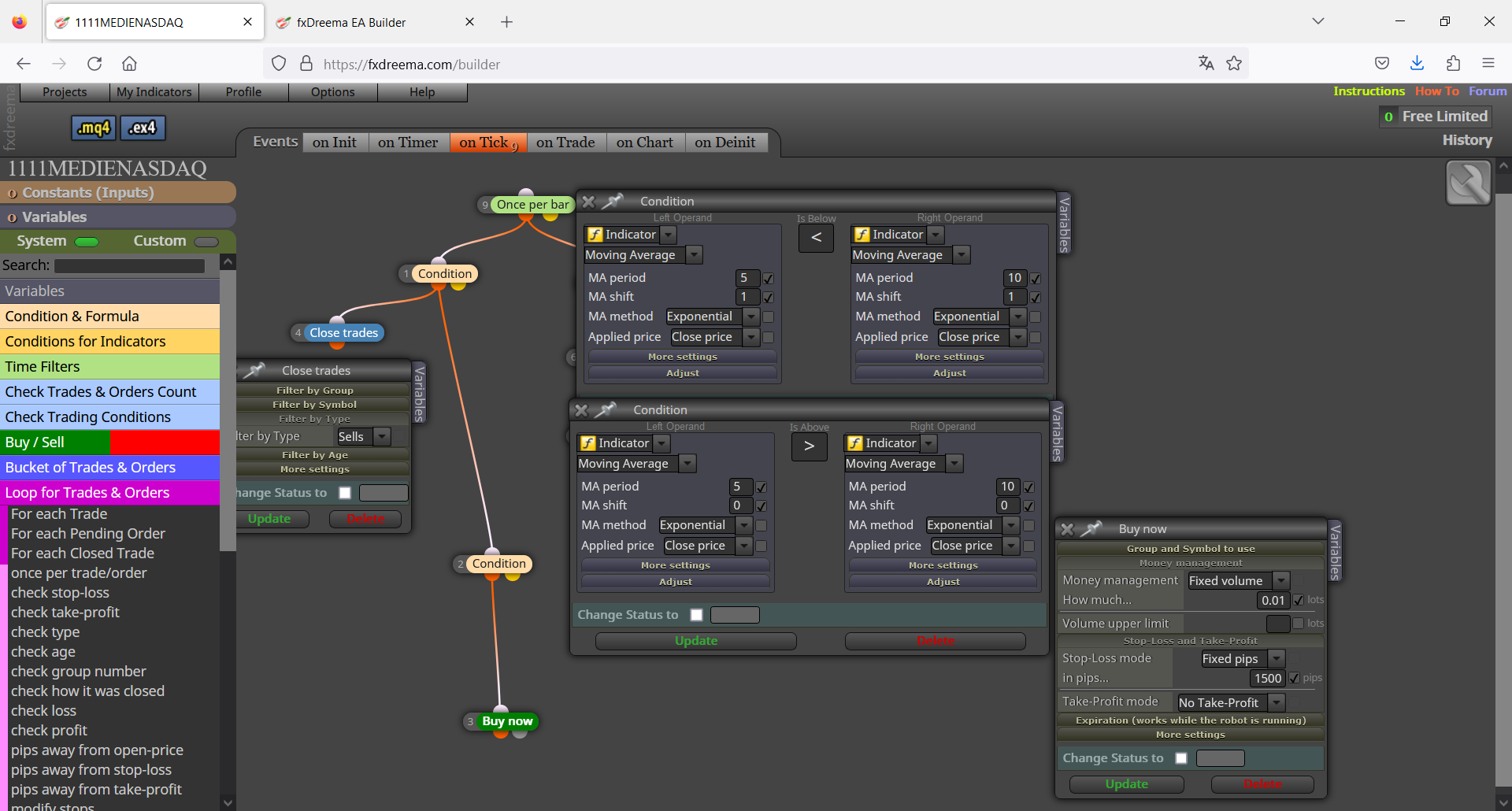This screenshot has width=1512, height=811.
Task: Open the browser downloads icon
Action: 1417,64
